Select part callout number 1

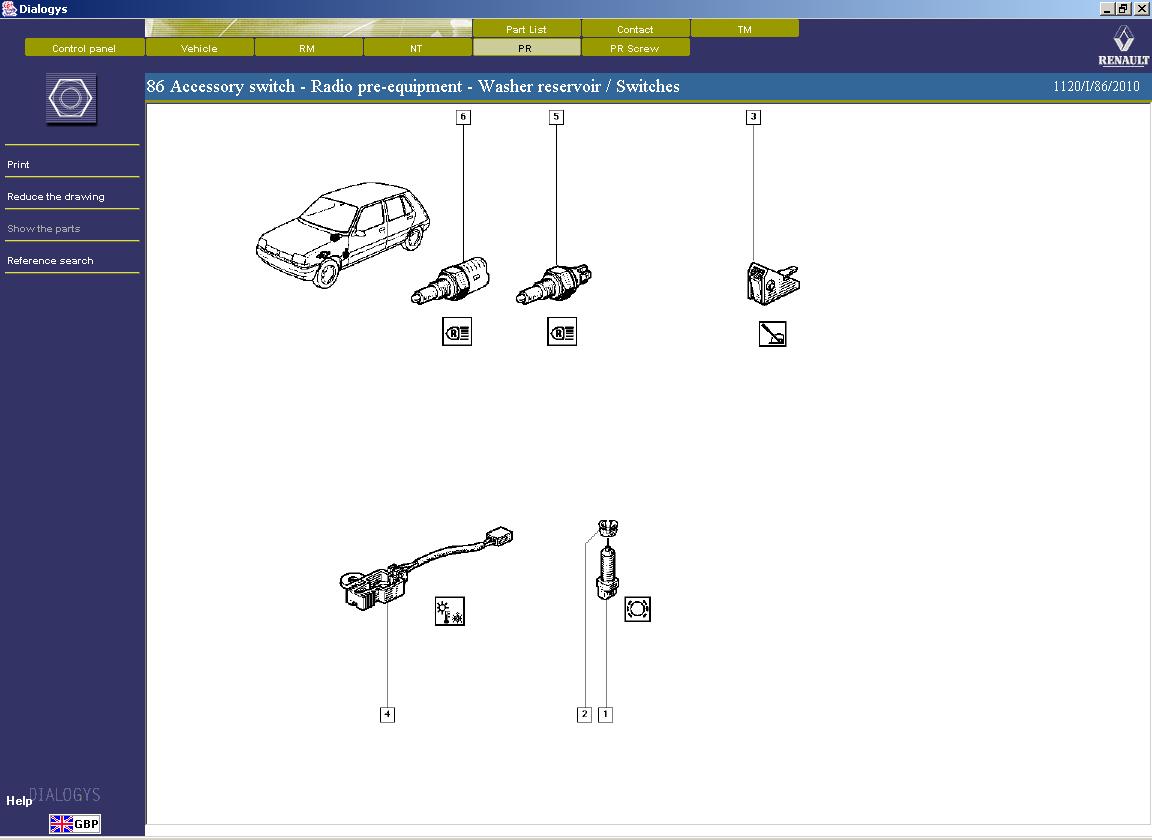605,714
